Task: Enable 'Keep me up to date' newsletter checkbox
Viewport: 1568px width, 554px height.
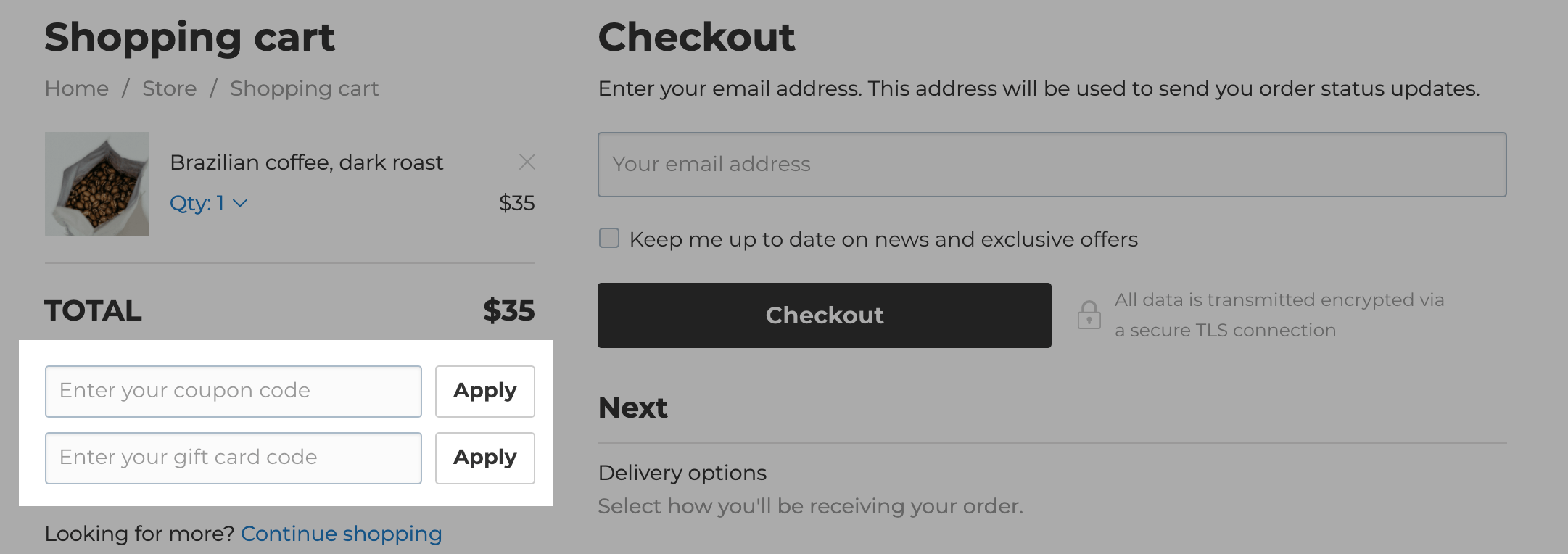Action: (x=608, y=238)
